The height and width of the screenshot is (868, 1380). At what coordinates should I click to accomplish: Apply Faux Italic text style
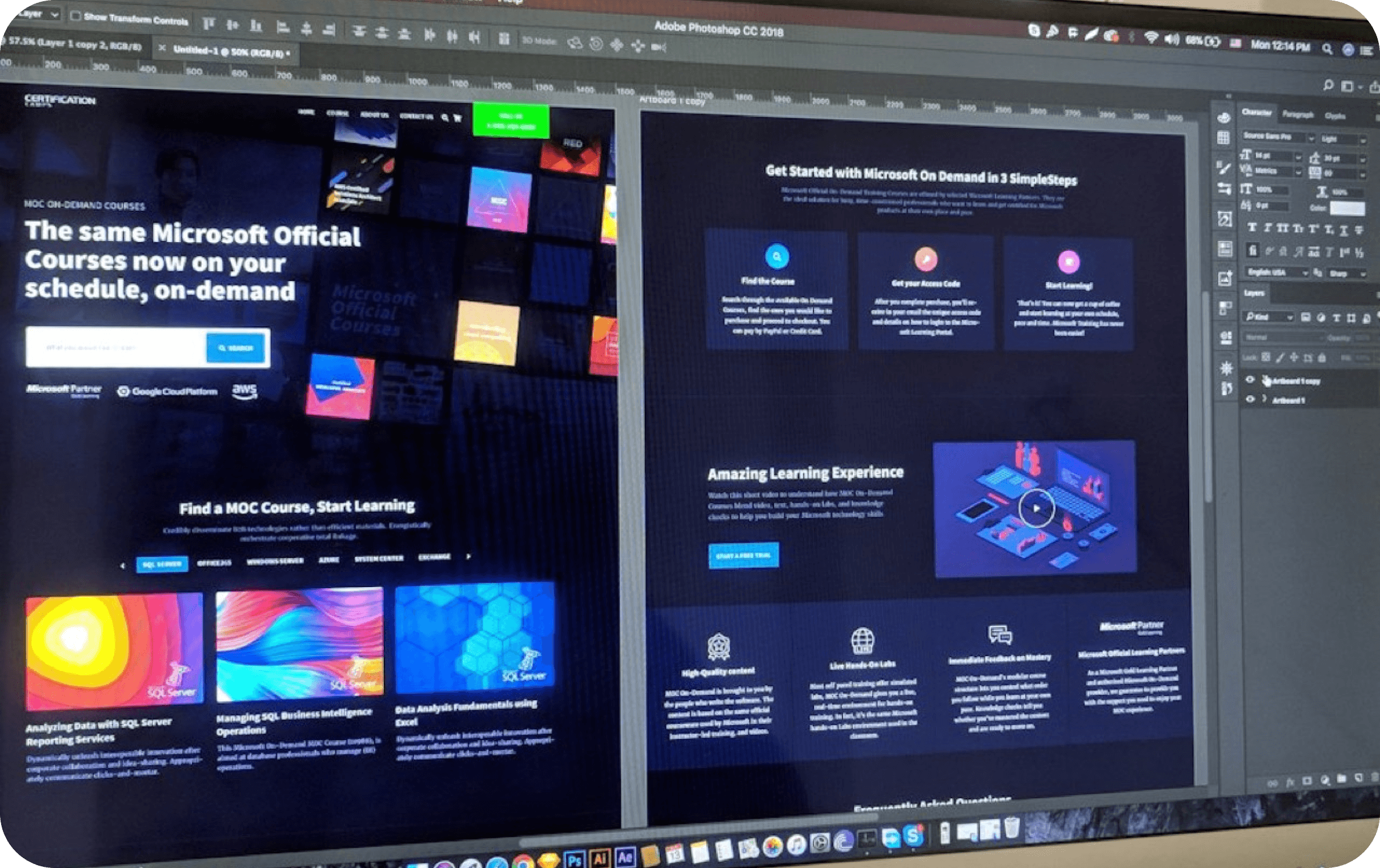click(1267, 228)
